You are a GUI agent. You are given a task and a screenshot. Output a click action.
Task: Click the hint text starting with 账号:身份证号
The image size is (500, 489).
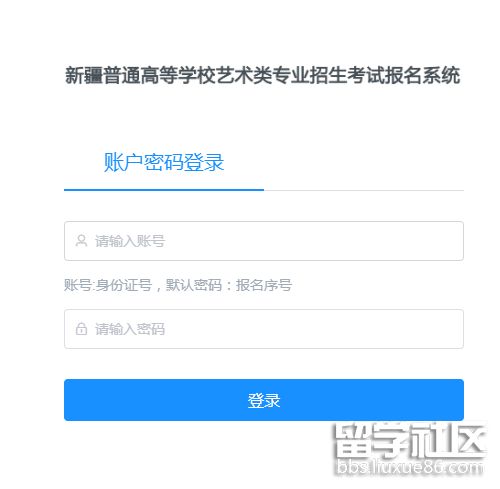point(178,285)
